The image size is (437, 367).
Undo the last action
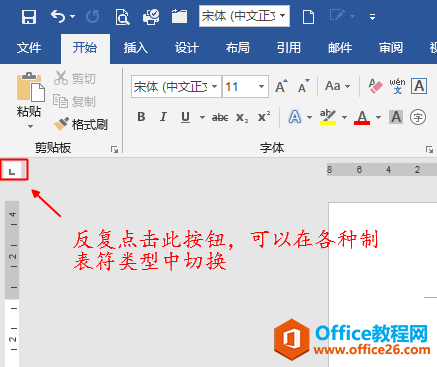point(58,16)
